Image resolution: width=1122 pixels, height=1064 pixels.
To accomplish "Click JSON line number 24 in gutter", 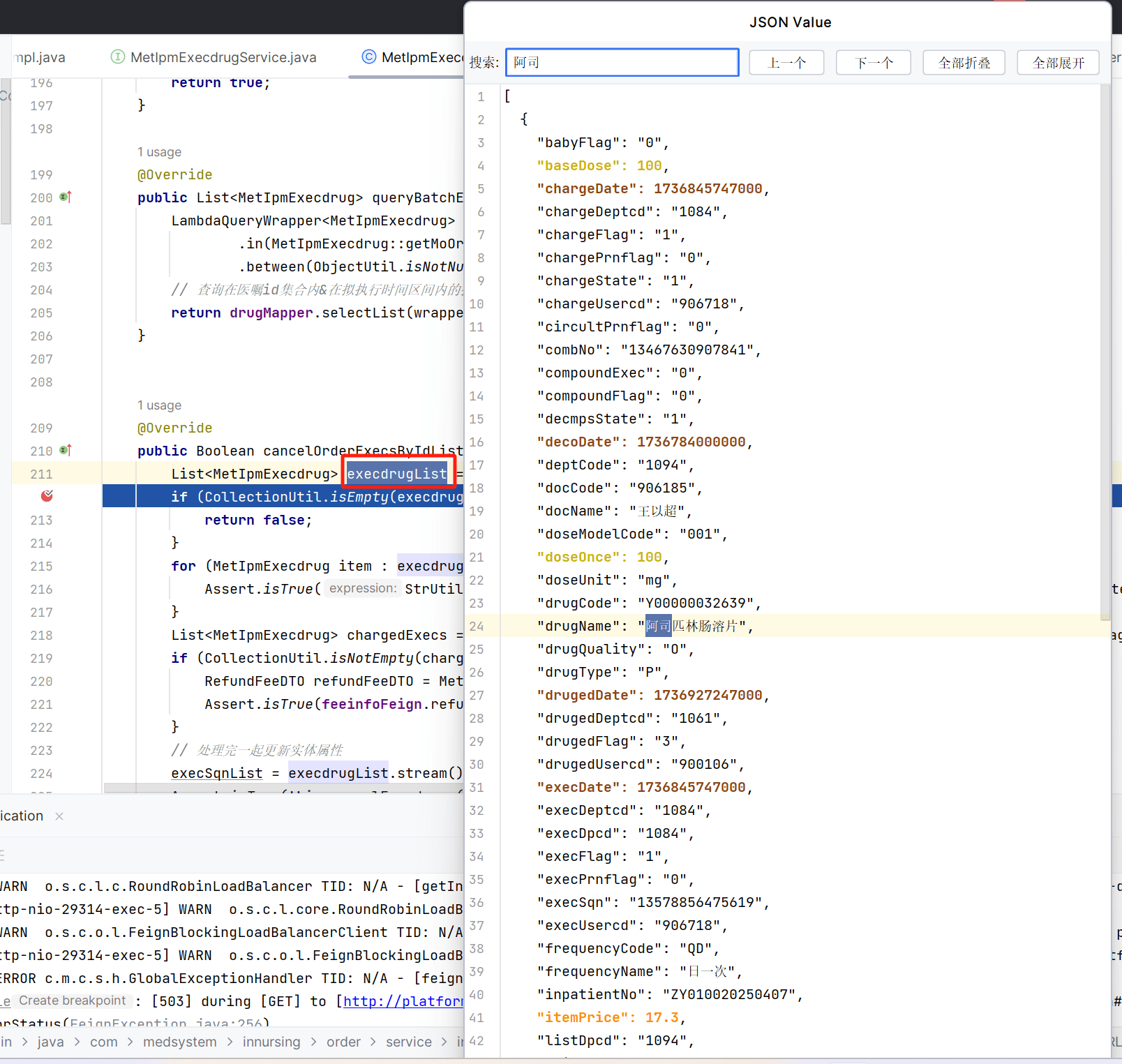I will (477, 626).
